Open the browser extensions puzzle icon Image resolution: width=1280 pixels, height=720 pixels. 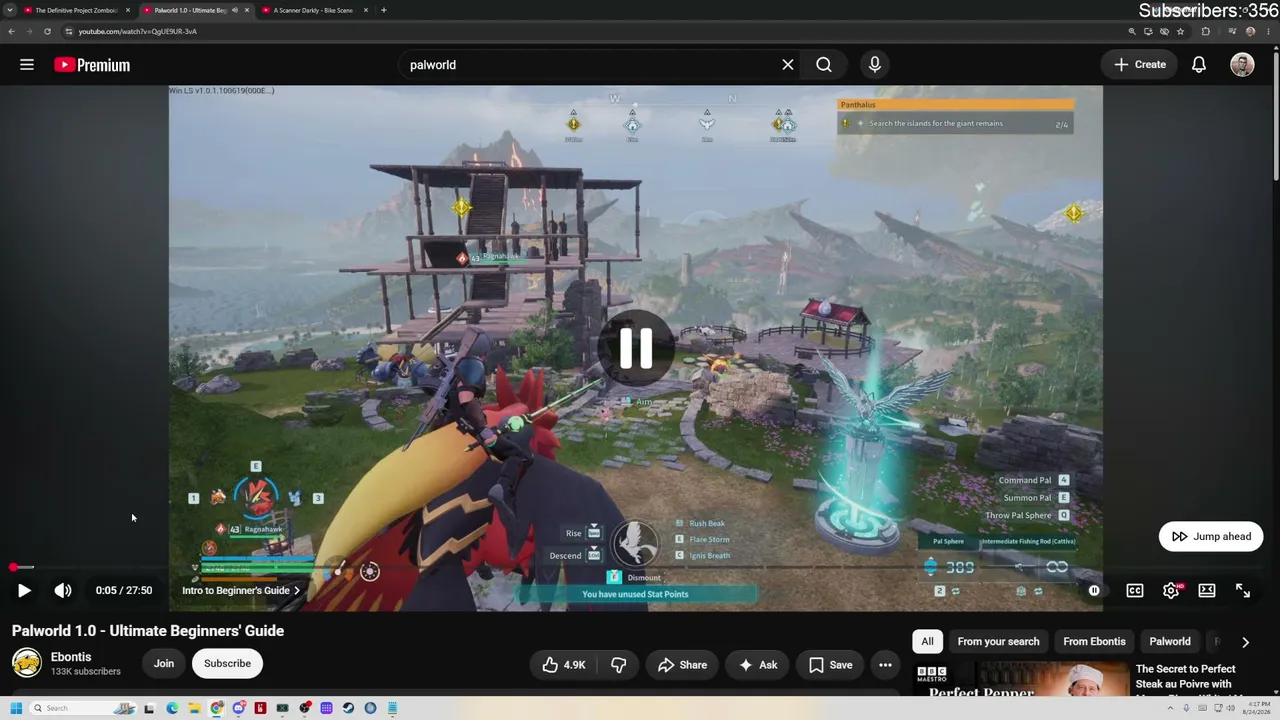(1205, 31)
